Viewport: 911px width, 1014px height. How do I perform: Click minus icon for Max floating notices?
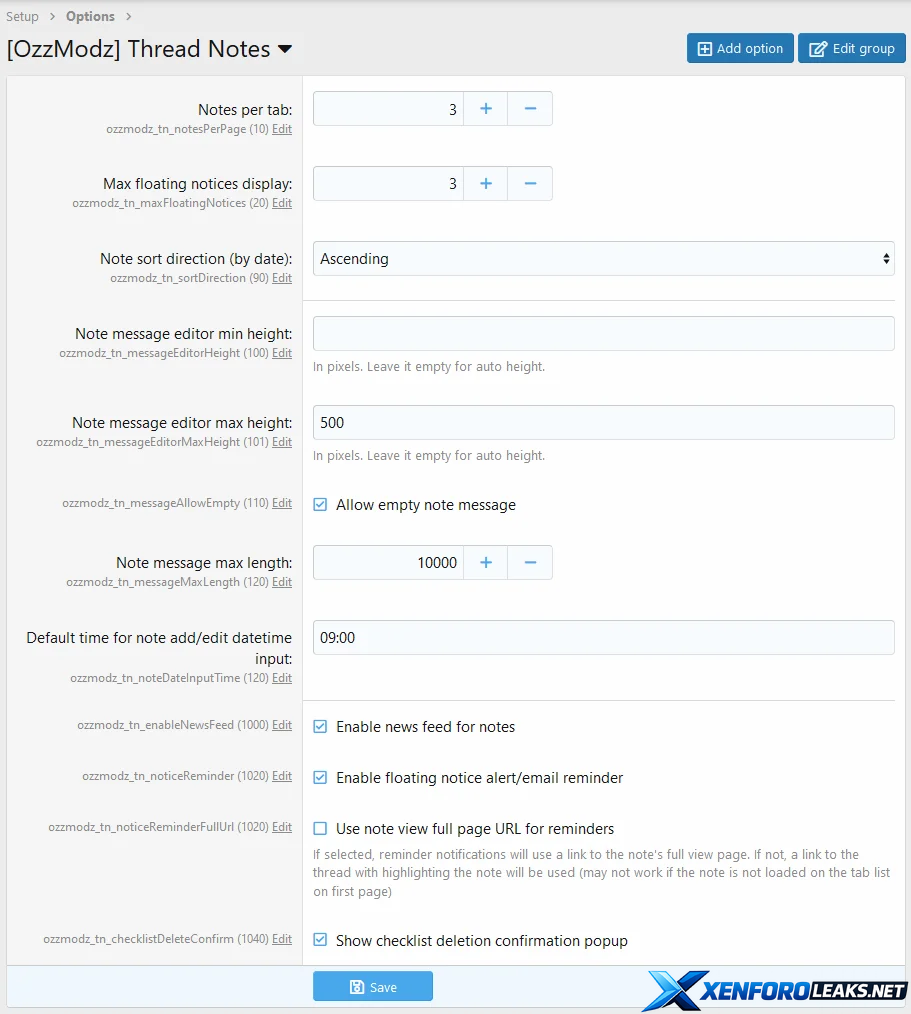(x=530, y=184)
